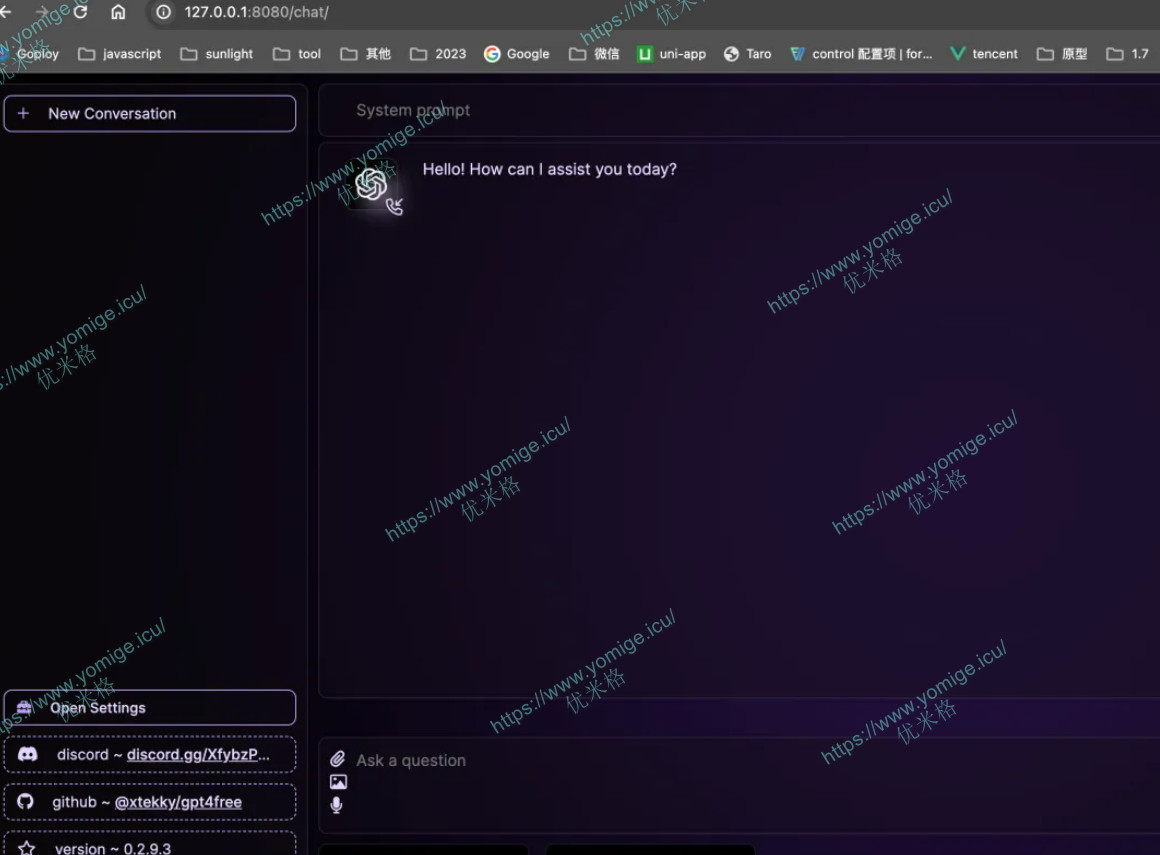Open the javascript bookmarks folder
This screenshot has height=855, width=1160.
(x=120, y=54)
